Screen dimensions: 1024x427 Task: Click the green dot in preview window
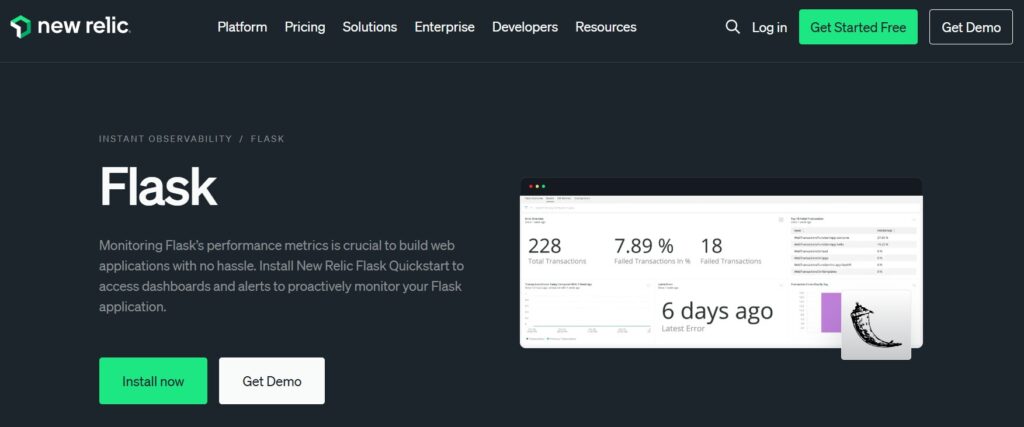pos(543,186)
